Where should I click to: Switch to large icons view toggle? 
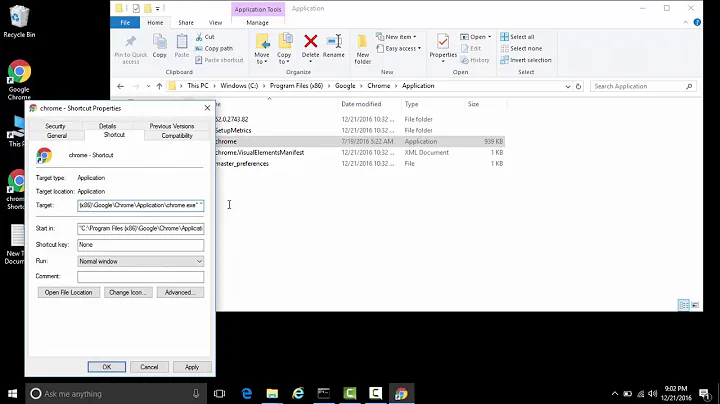pyautogui.click(x=695, y=305)
